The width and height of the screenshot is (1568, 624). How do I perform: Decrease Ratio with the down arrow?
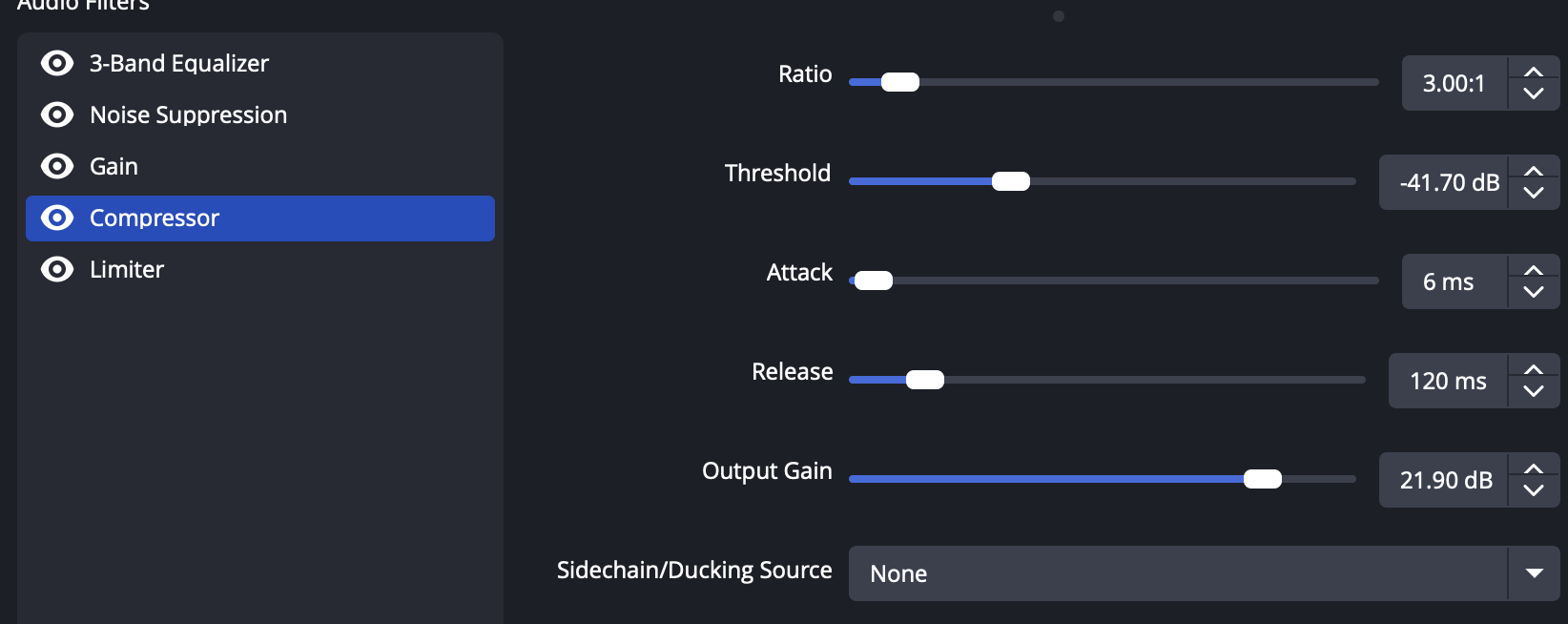click(1534, 94)
